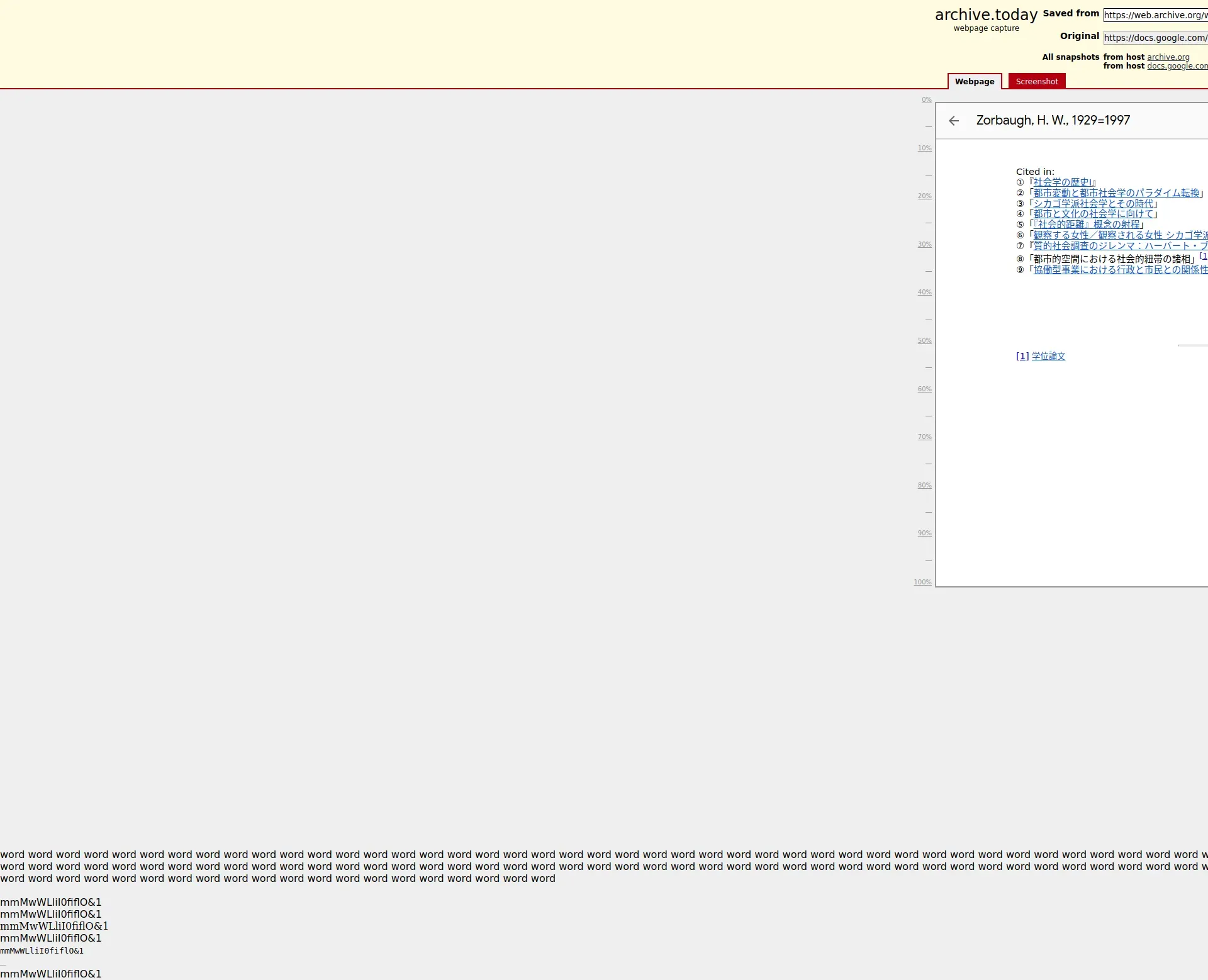Click the back arrow beside Zorbaugh title
The height and width of the screenshot is (980, 1208).
tap(954, 121)
